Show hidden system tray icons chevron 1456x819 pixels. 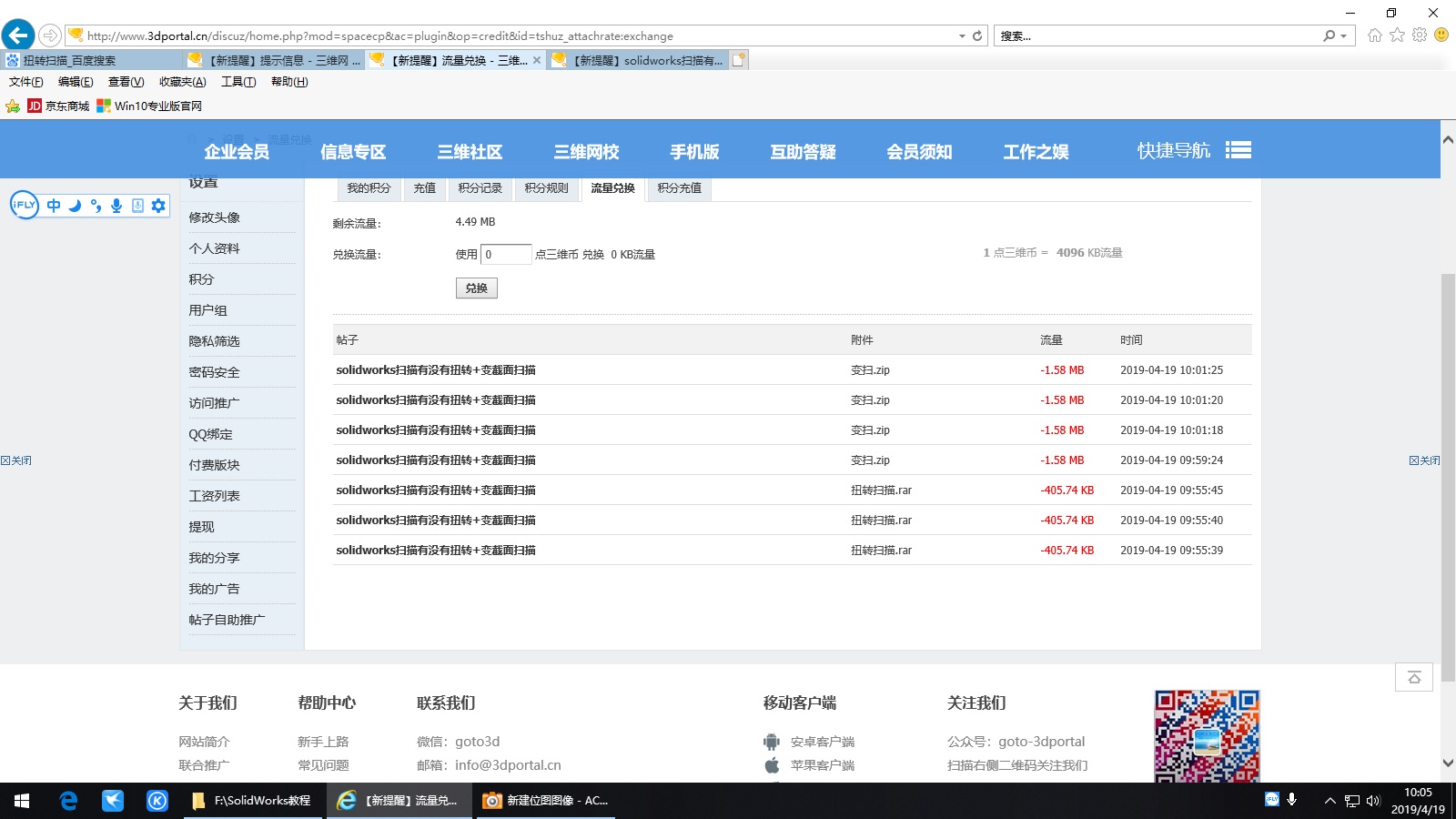pyautogui.click(x=1330, y=801)
